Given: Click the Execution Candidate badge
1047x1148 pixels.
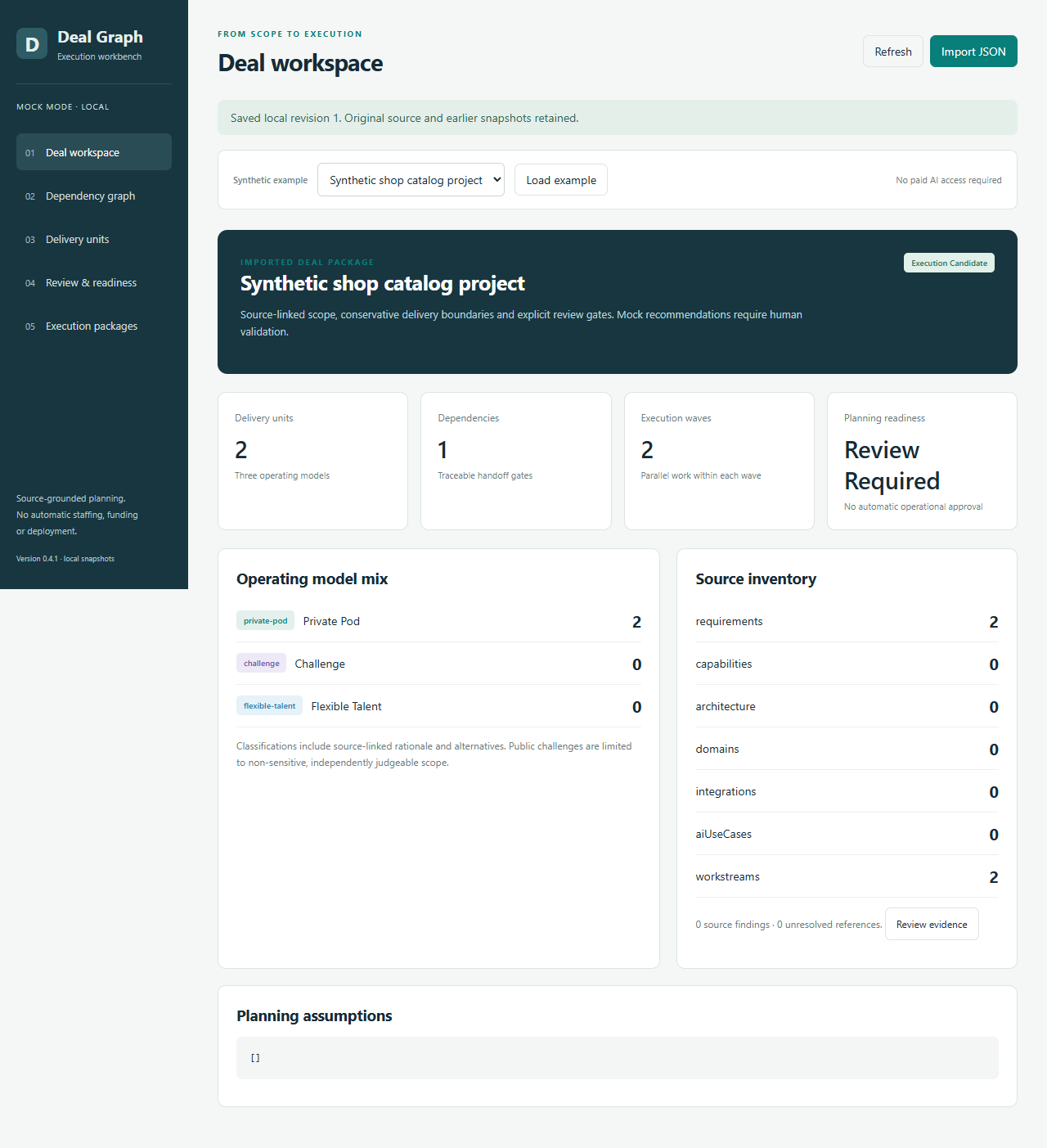Looking at the screenshot, I should (949, 263).
